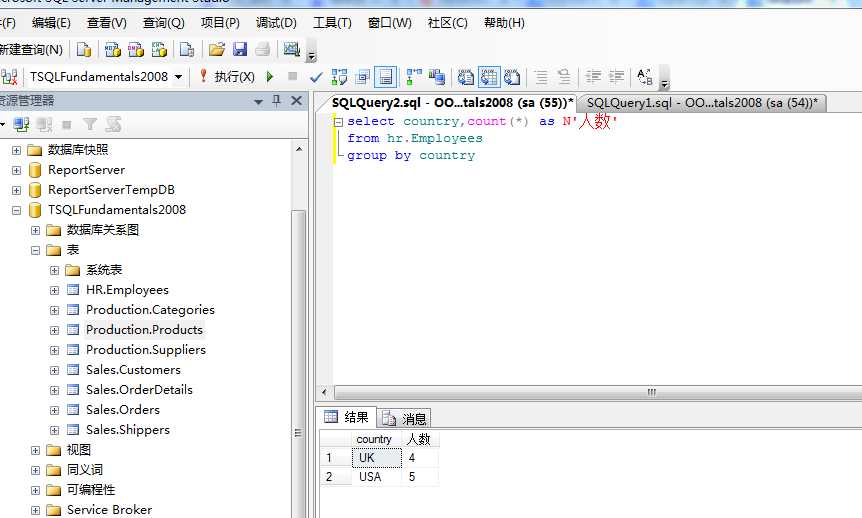Open the Project (项目) menu
This screenshot has height=518, width=862.
point(220,23)
